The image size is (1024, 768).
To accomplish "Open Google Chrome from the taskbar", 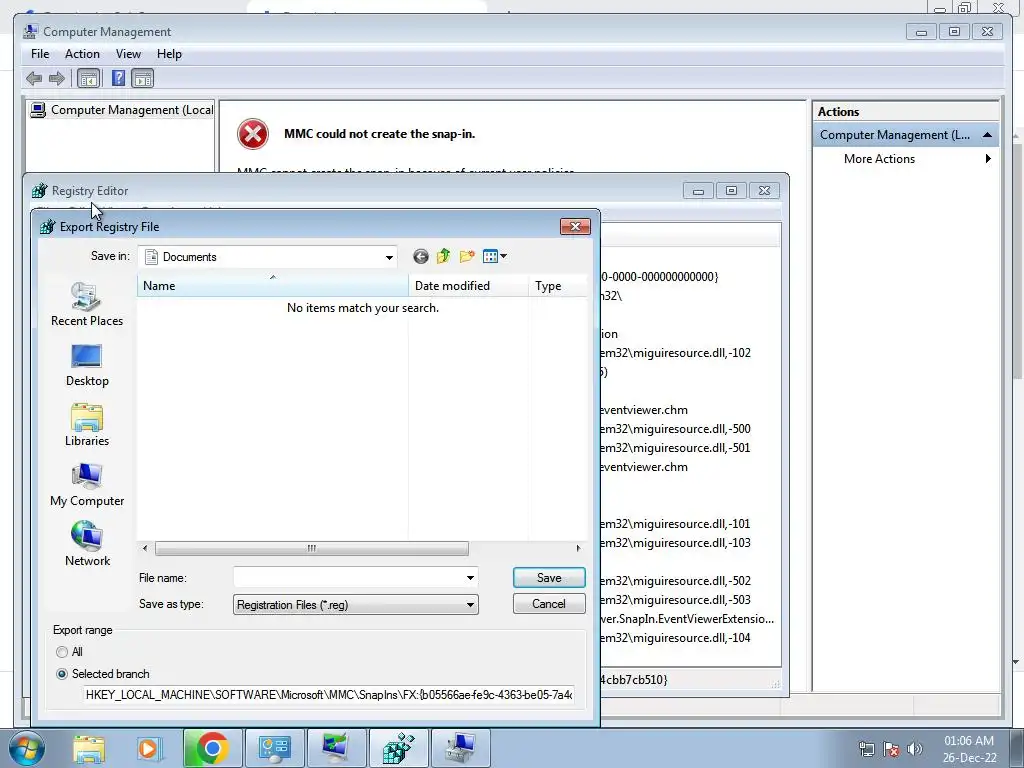I will (212, 748).
